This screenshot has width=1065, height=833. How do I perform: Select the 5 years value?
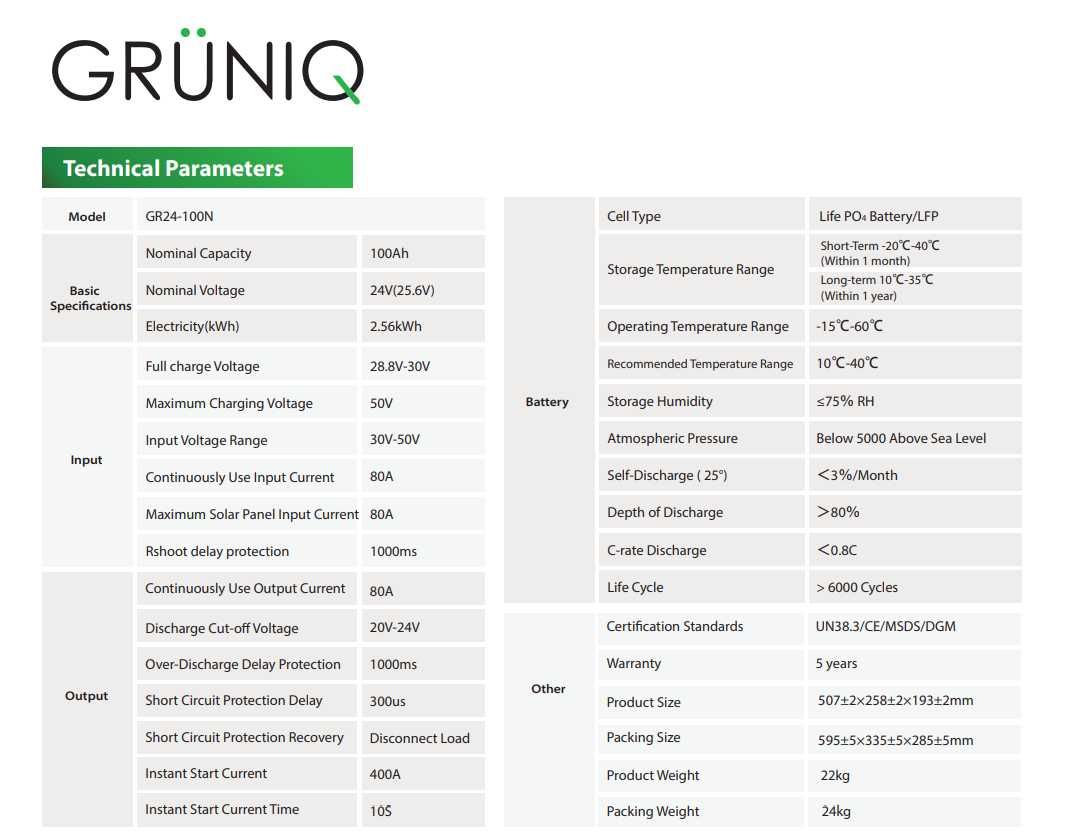[836, 663]
